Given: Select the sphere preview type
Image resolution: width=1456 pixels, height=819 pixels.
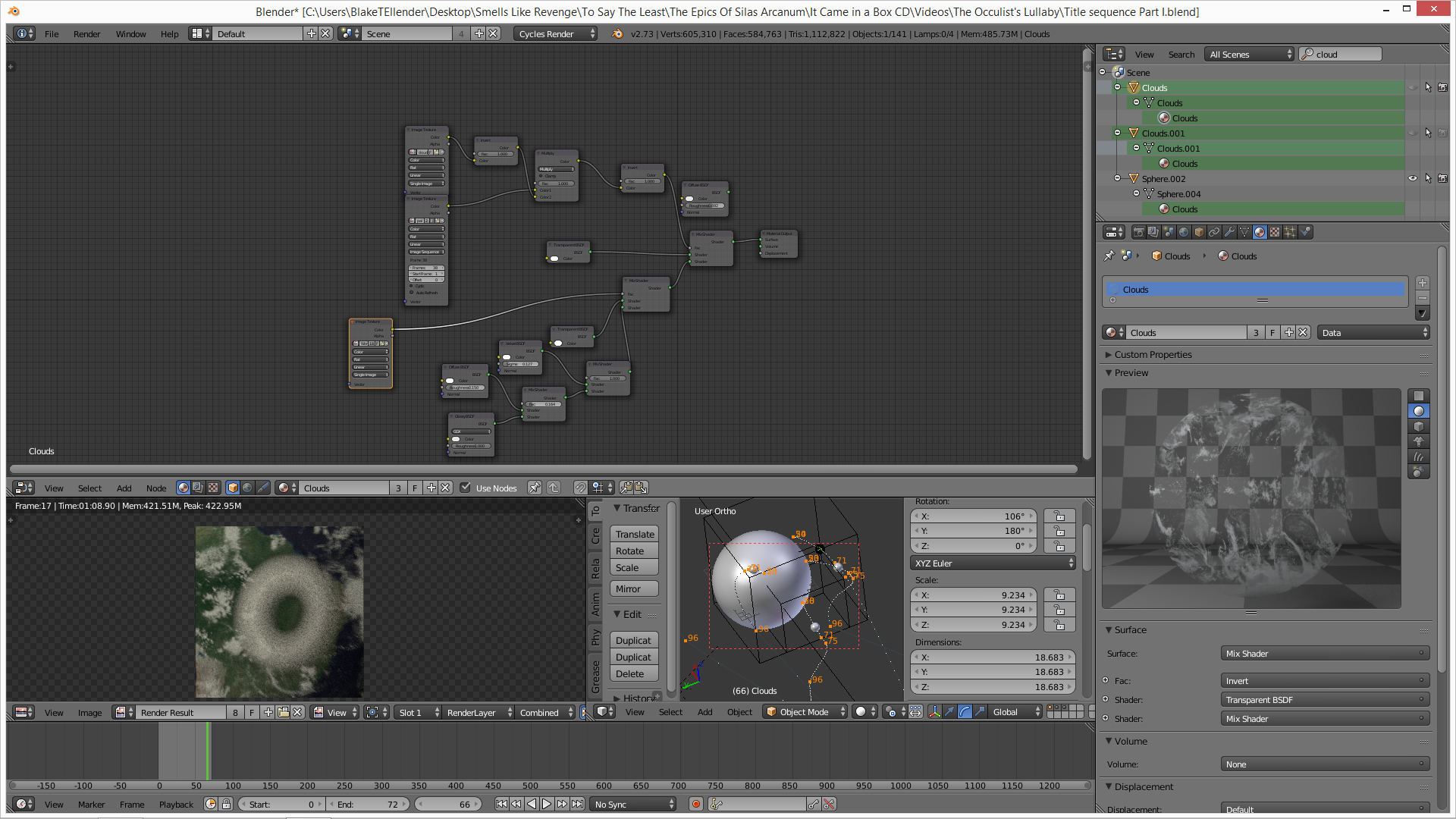Looking at the screenshot, I should (x=1419, y=411).
